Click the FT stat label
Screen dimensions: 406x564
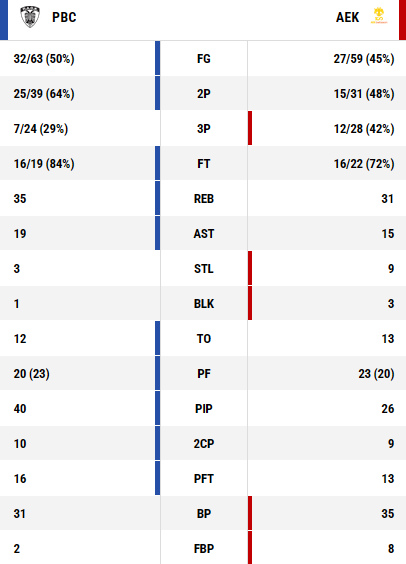click(204, 164)
